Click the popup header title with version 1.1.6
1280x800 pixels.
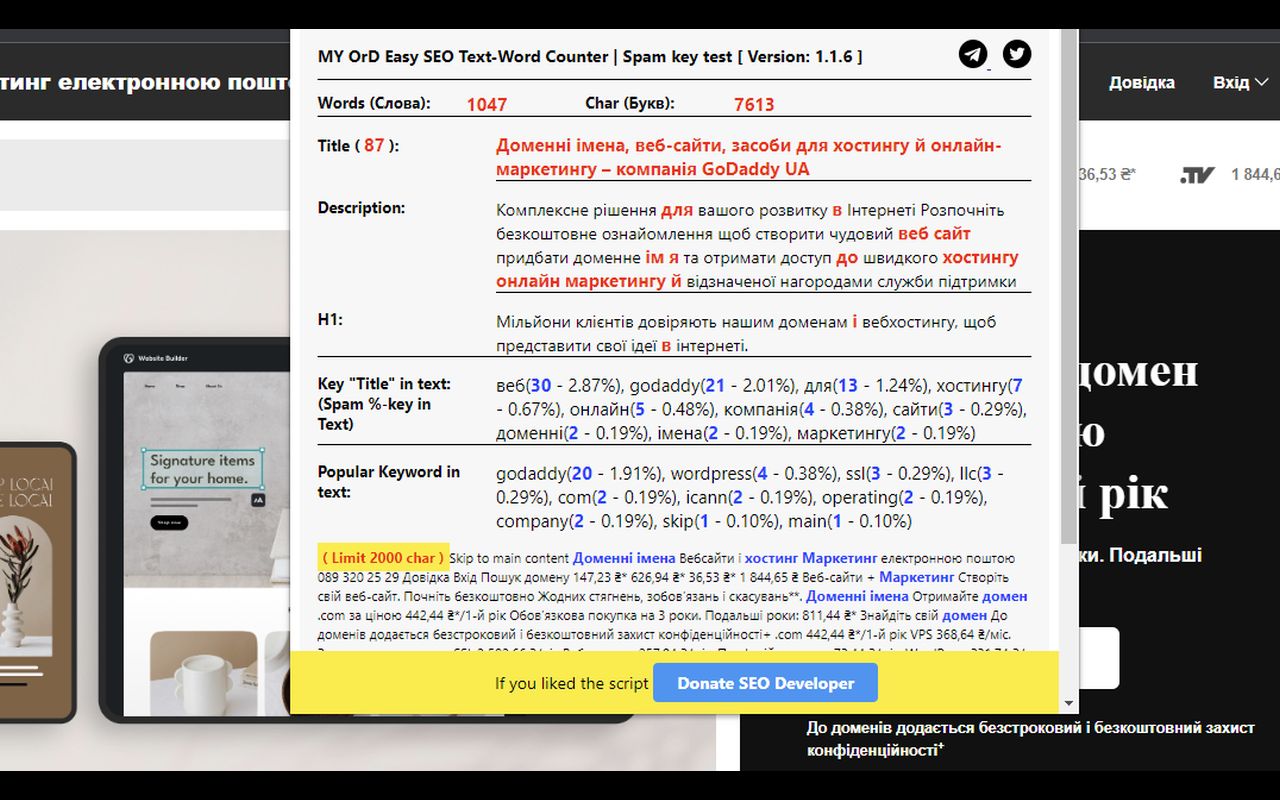pos(590,56)
